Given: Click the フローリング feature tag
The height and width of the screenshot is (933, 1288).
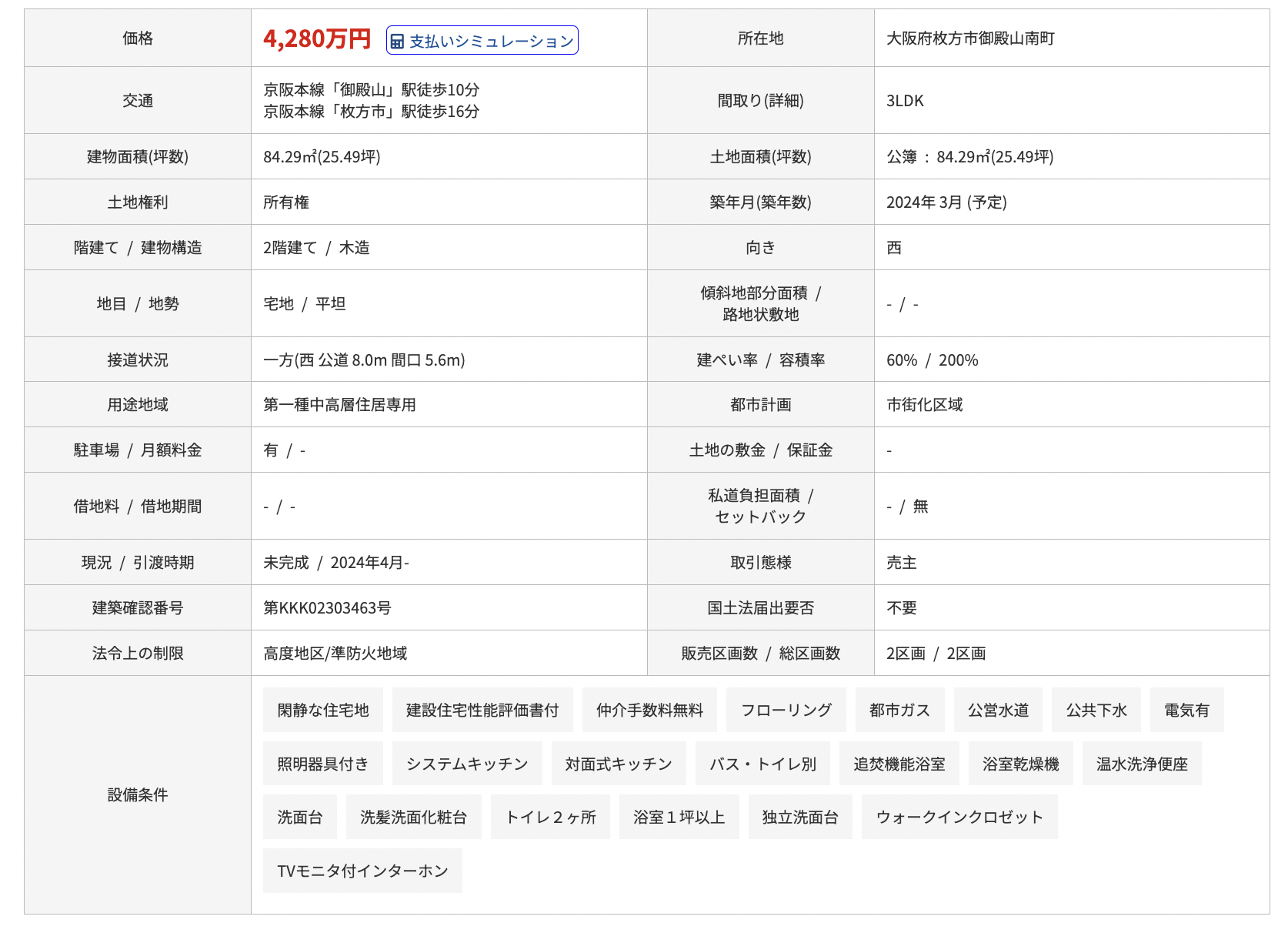Looking at the screenshot, I should click(x=786, y=710).
